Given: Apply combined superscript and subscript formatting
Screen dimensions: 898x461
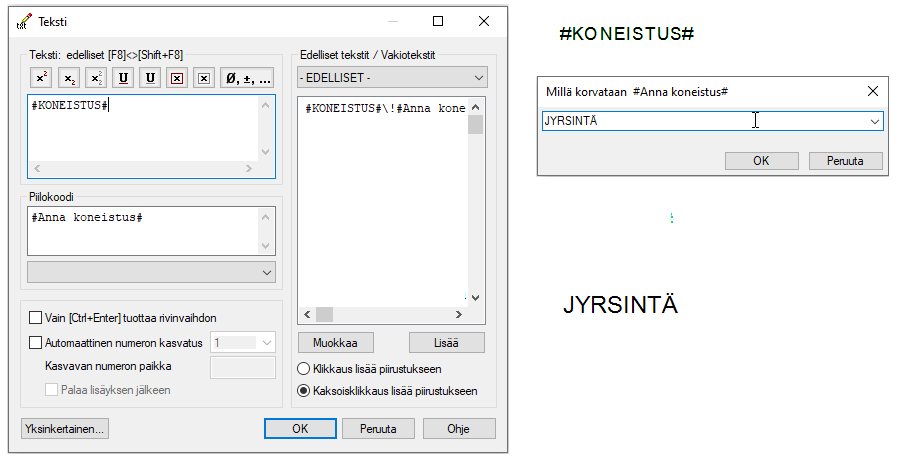Looking at the screenshot, I should pos(96,78).
